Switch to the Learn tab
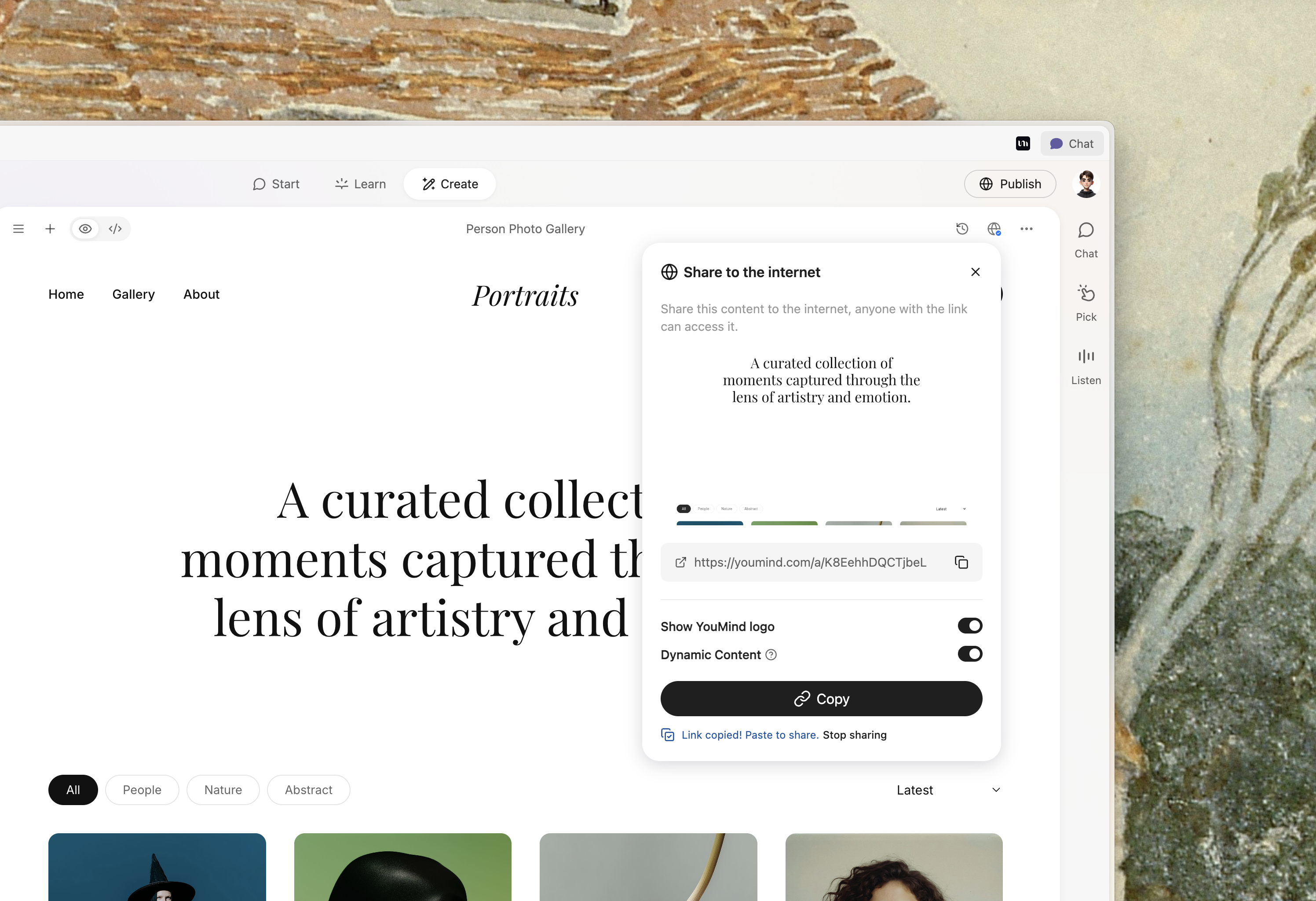 pos(360,184)
